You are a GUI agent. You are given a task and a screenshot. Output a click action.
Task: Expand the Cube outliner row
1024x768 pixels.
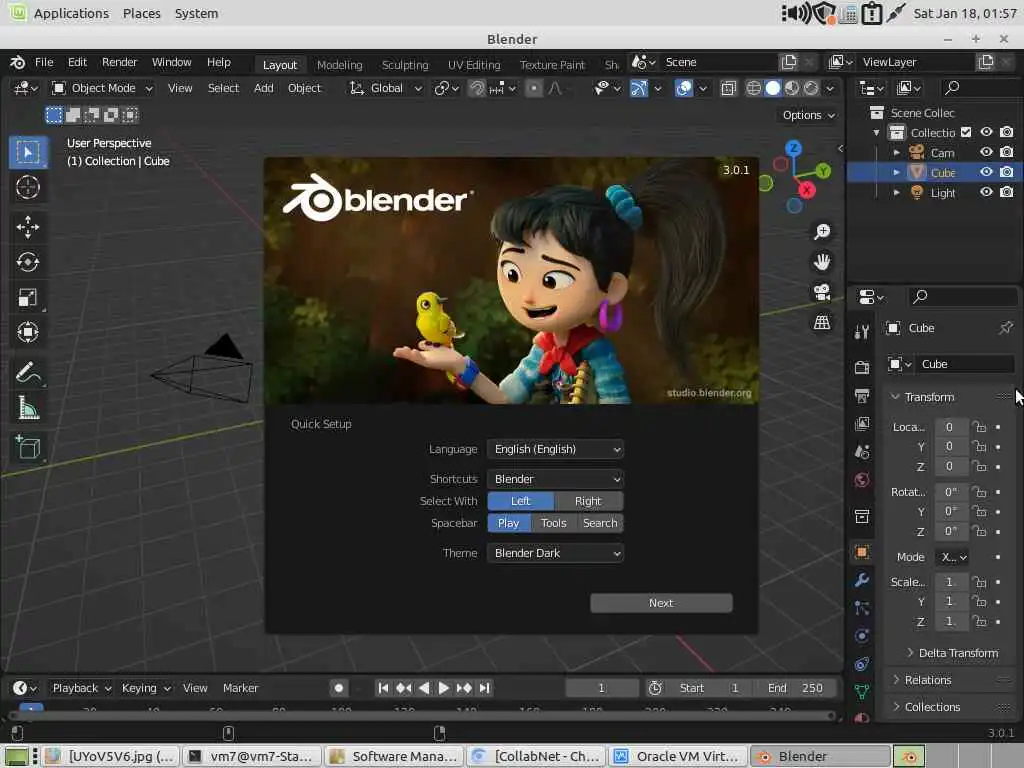pos(897,172)
